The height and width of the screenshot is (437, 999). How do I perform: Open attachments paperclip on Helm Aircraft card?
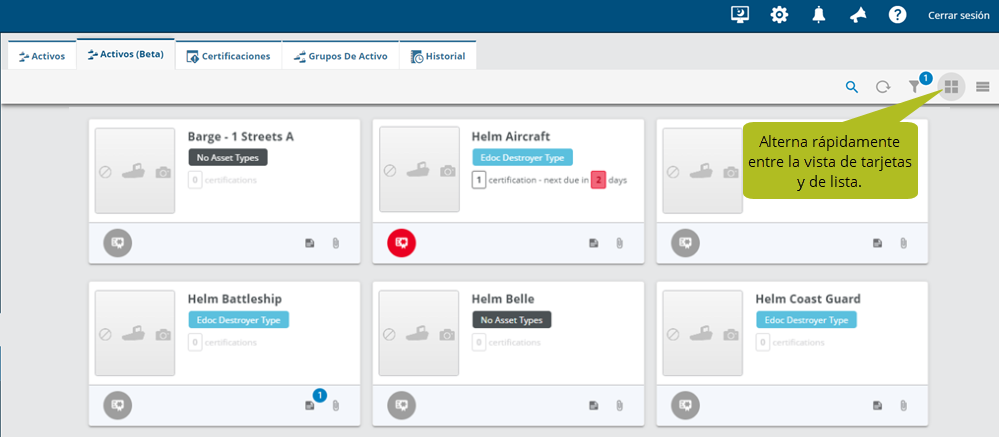619,243
